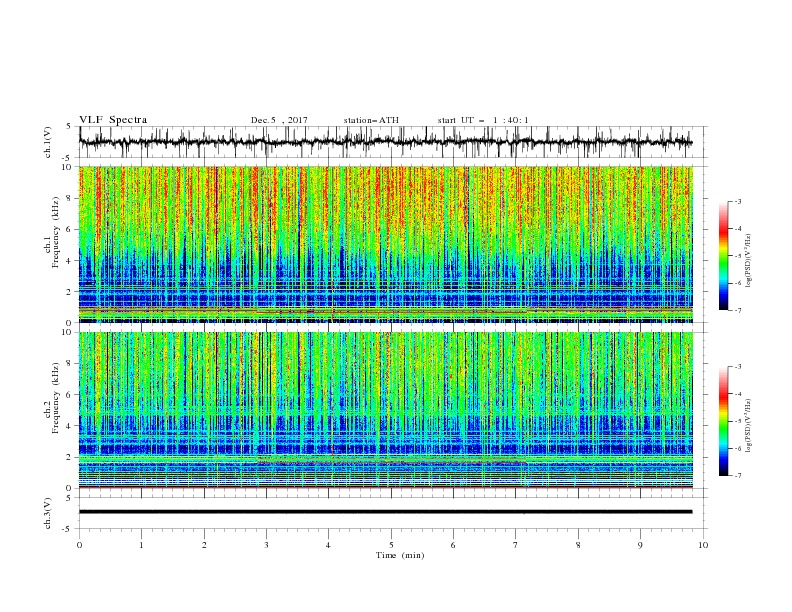Screen dimensions: 792x612
Task: Click the ch.1 voltage waveform trace
Action: click(x=385, y=142)
